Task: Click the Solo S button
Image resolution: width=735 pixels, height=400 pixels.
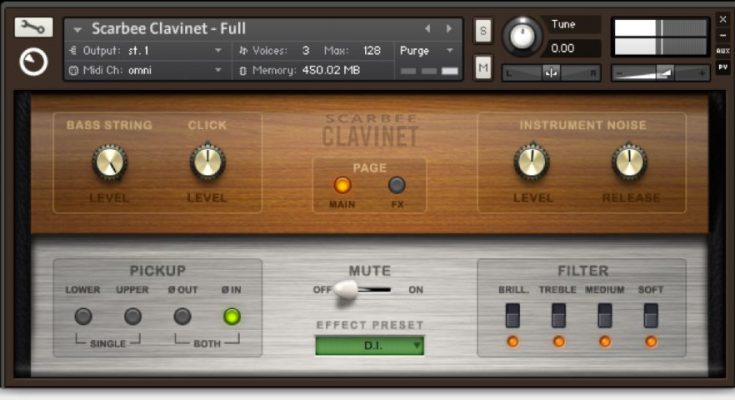Action: (x=483, y=30)
